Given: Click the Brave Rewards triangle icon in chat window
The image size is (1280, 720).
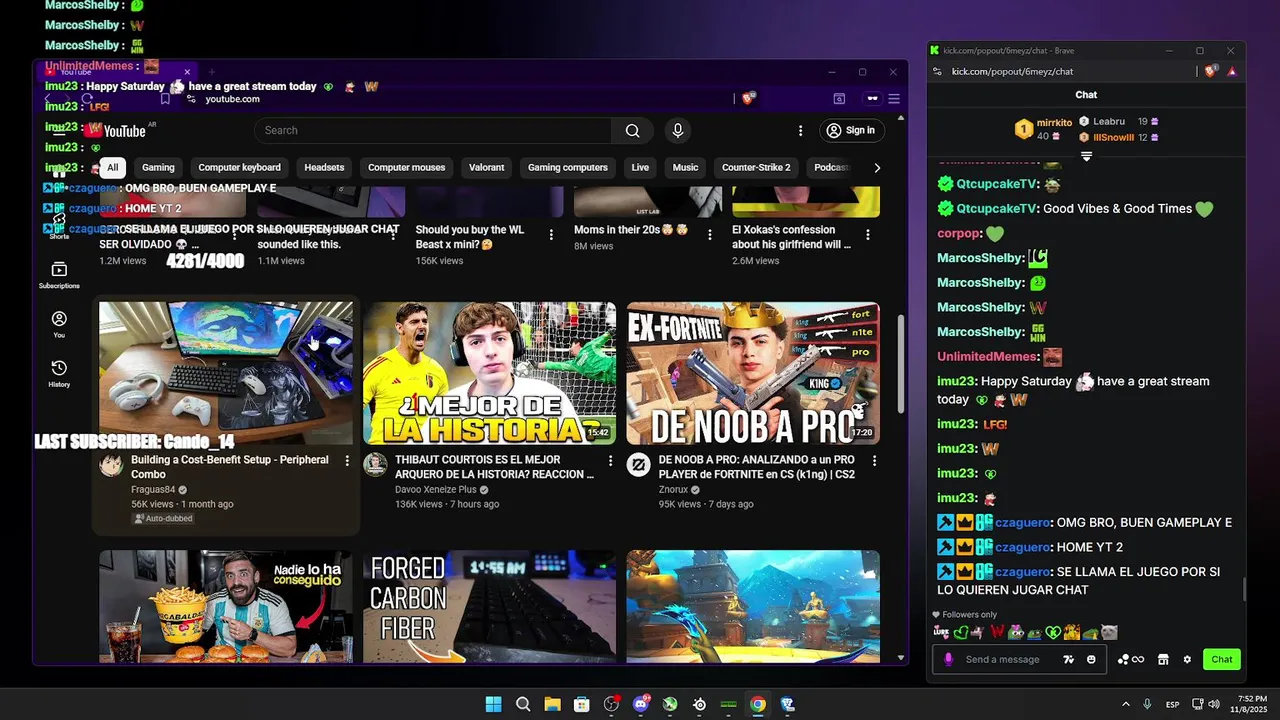Looking at the screenshot, I should 1232,71.
